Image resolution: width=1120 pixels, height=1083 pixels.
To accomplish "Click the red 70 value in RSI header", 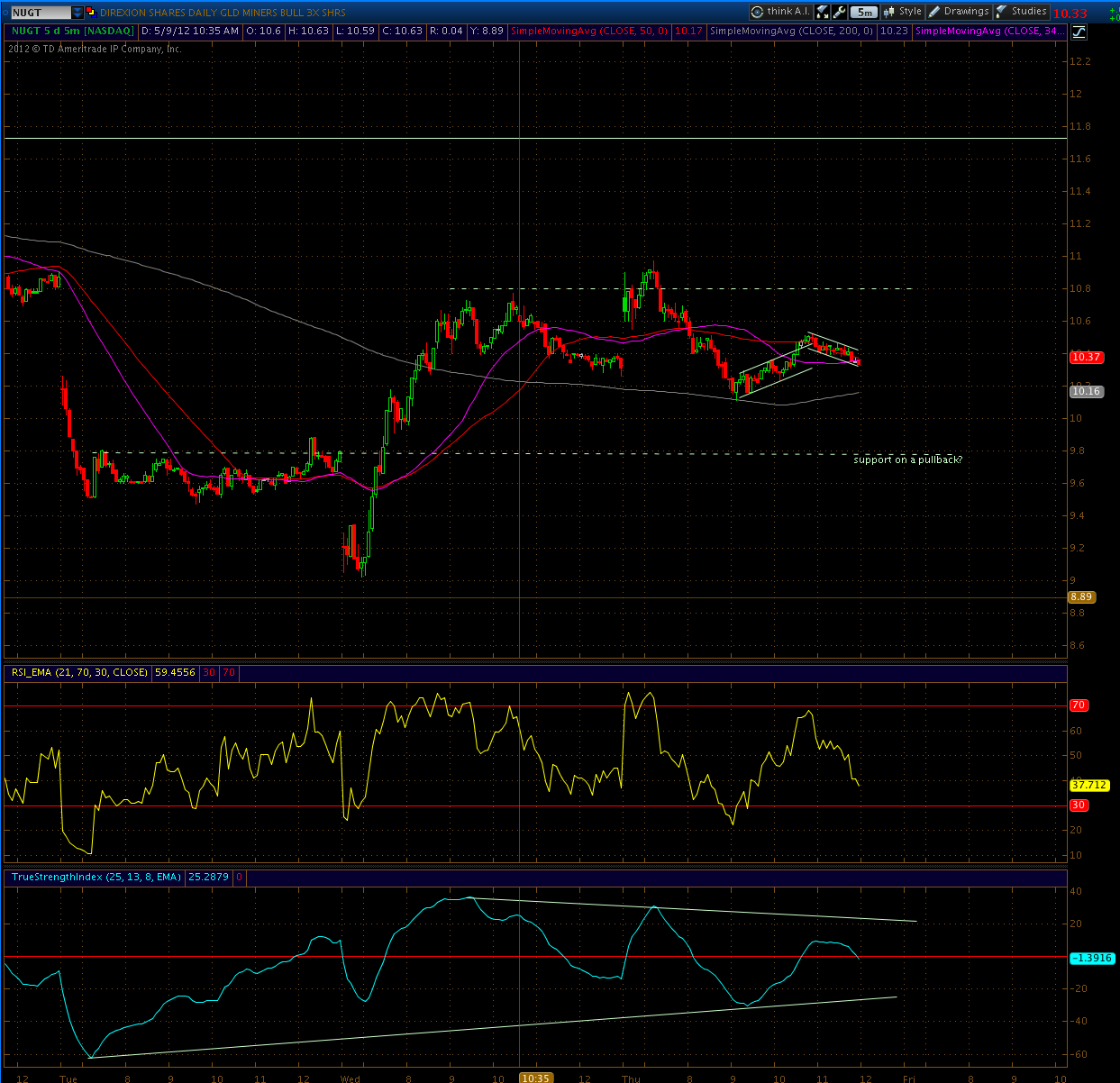I will 229,672.
